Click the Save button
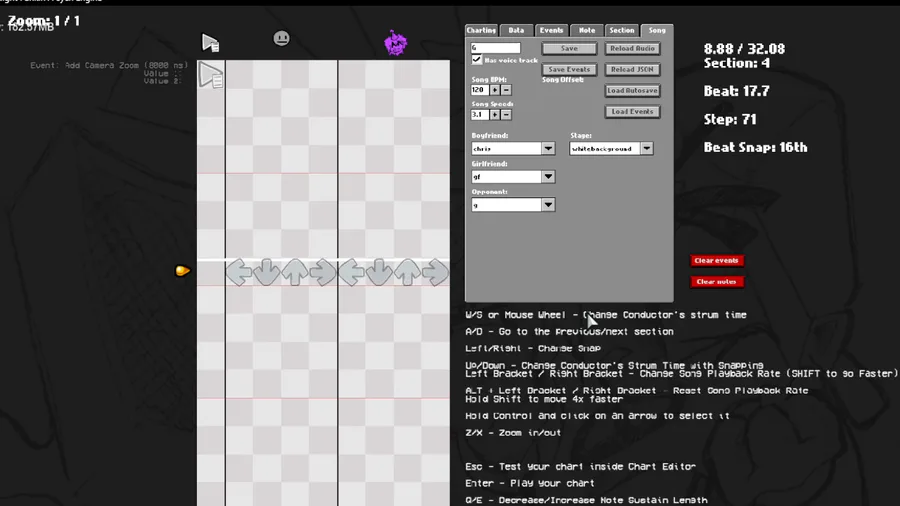Viewport: 900px width, 506px height. pos(569,49)
